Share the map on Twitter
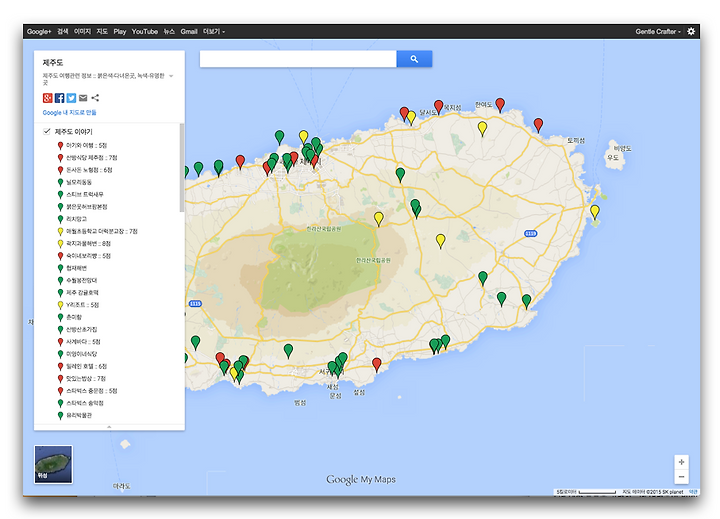The image size is (720, 519). [71, 98]
